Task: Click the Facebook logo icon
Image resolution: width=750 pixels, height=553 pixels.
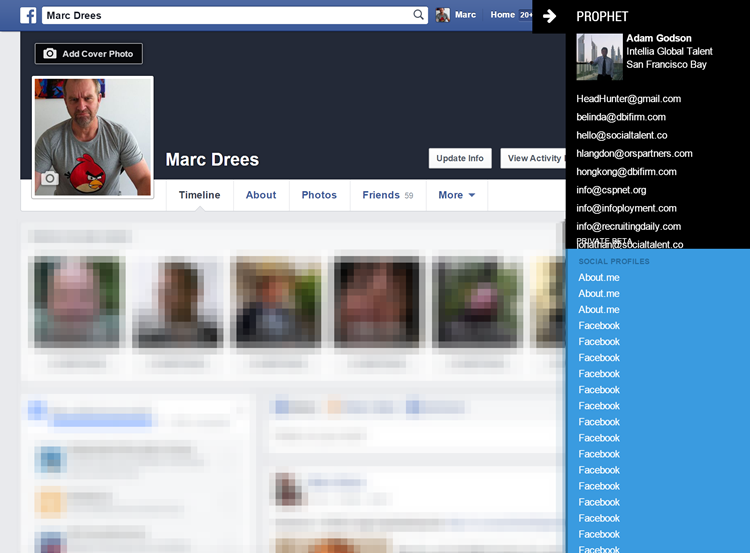Action: (28, 15)
